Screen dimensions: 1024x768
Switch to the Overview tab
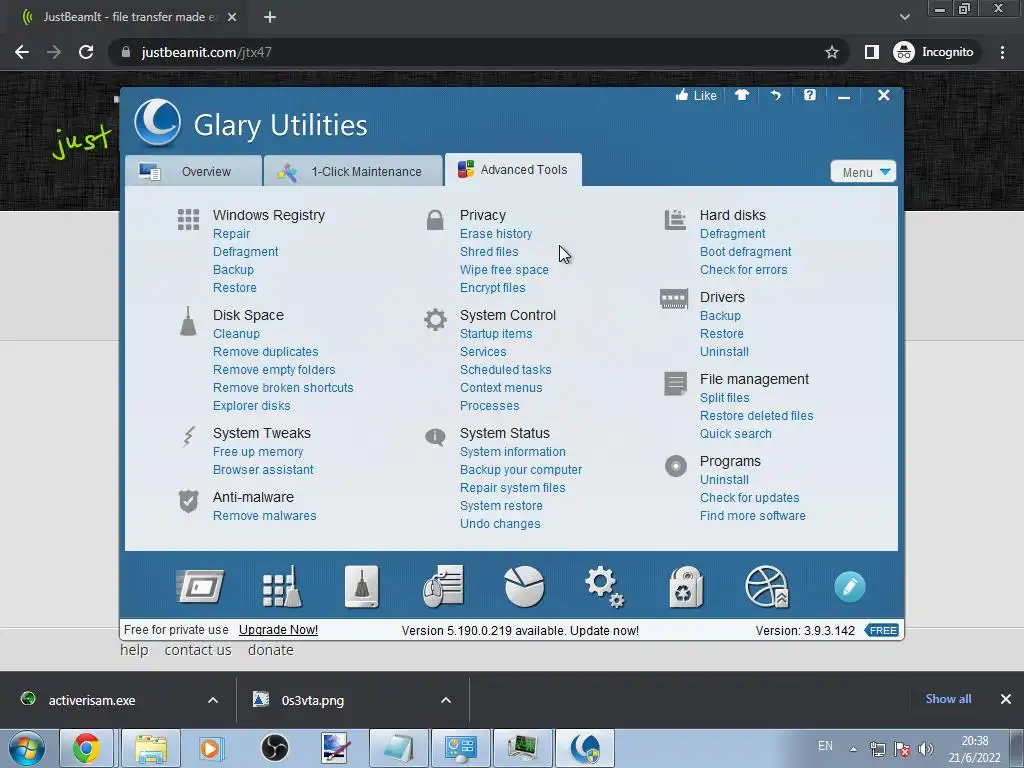pyautogui.click(x=193, y=171)
